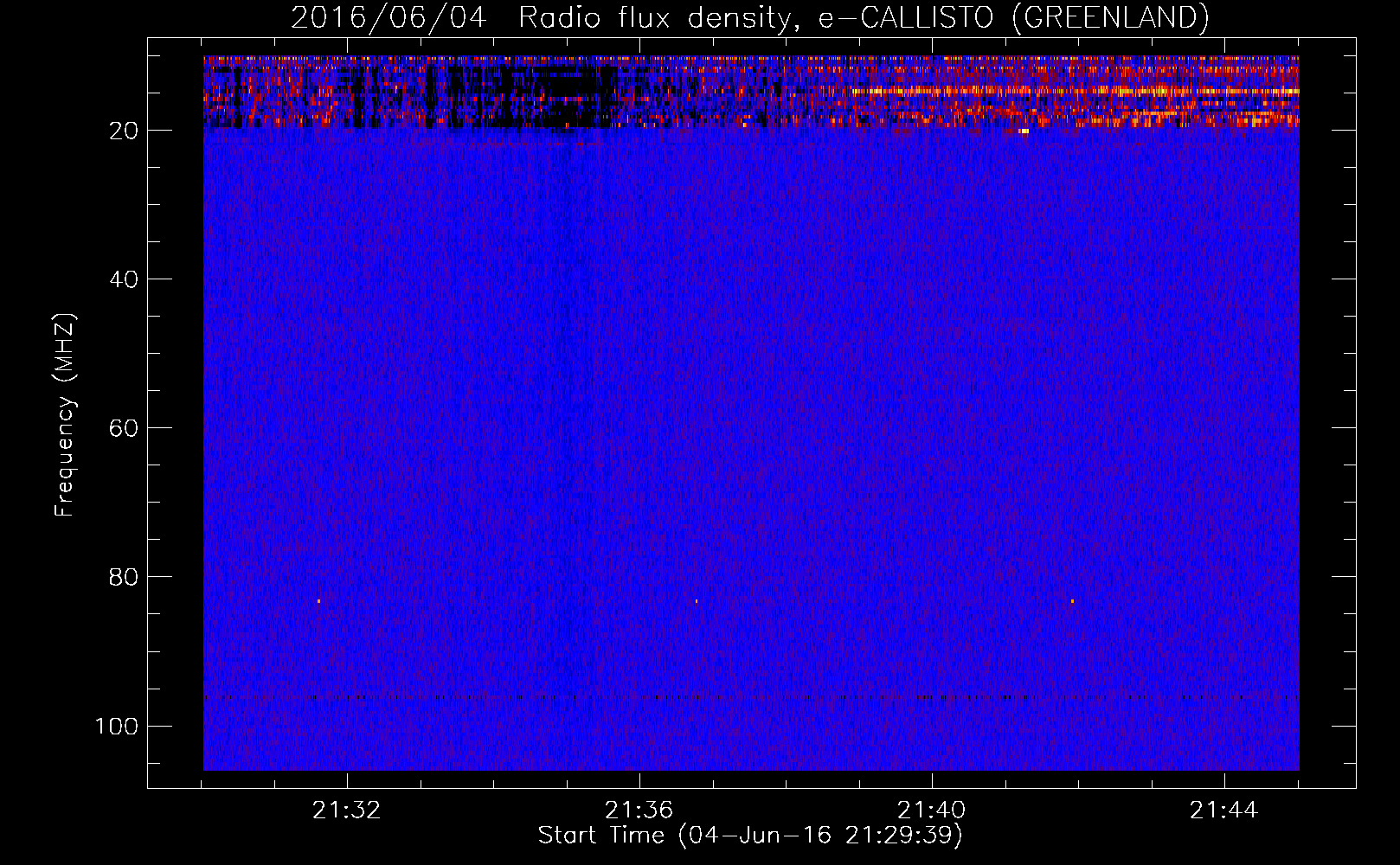
Task: Click the 21:36 time tick label
Action: click(639, 811)
